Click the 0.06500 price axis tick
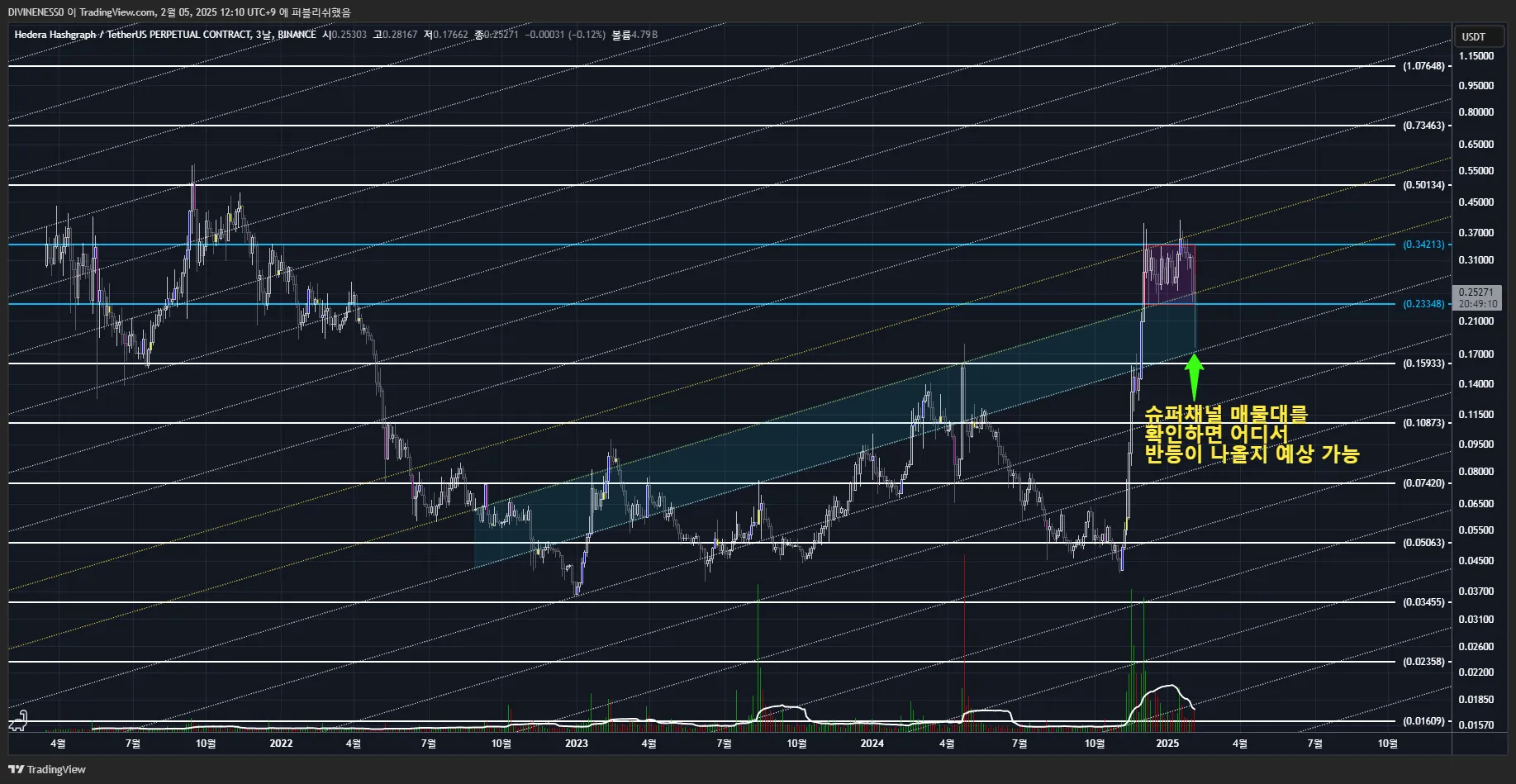Viewport: 1516px width, 784px height. [1476, 504]
